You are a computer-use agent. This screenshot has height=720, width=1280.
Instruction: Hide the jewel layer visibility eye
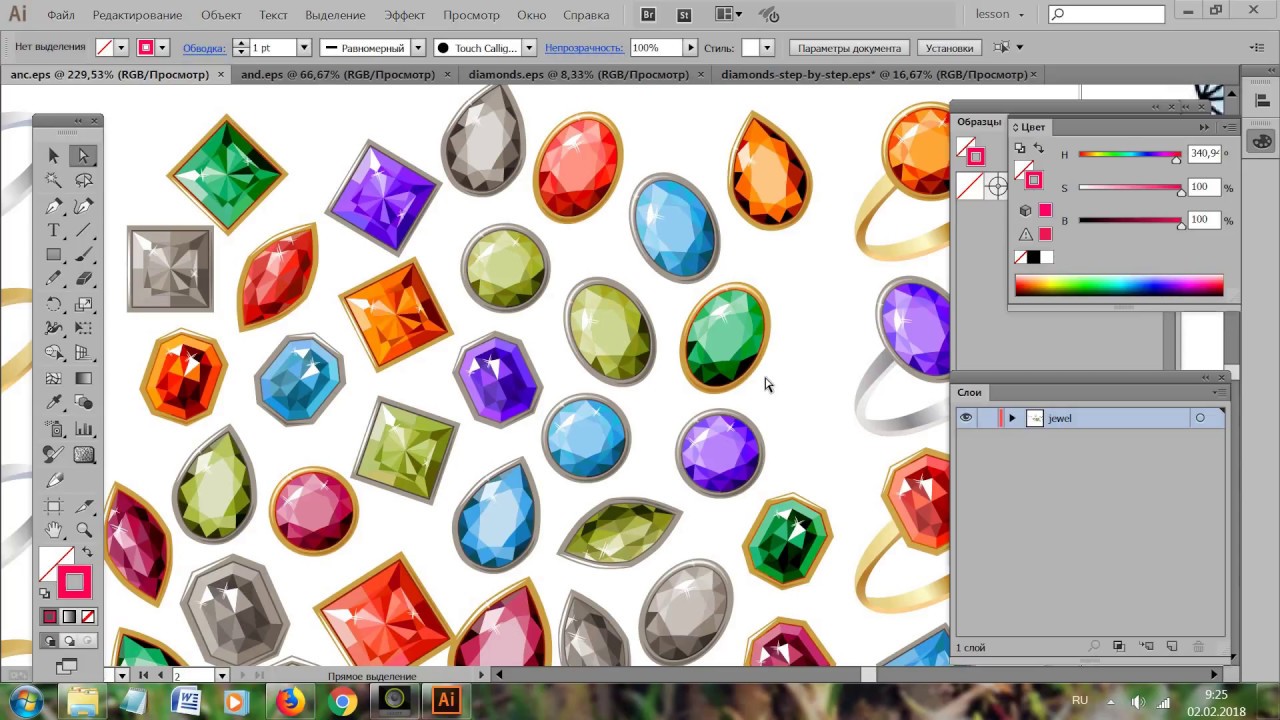[966, 418]
